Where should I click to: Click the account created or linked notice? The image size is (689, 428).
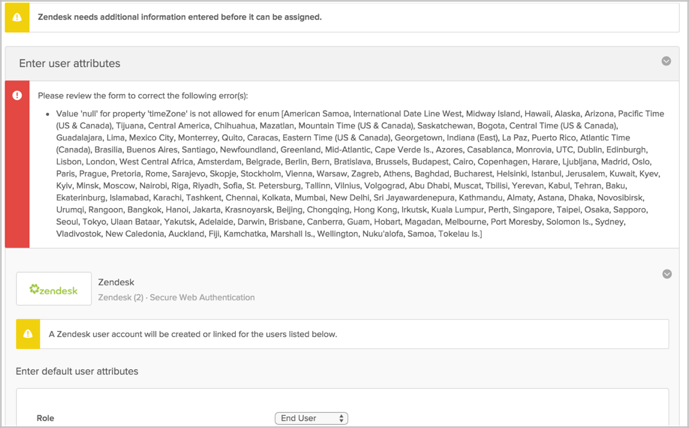193,334
